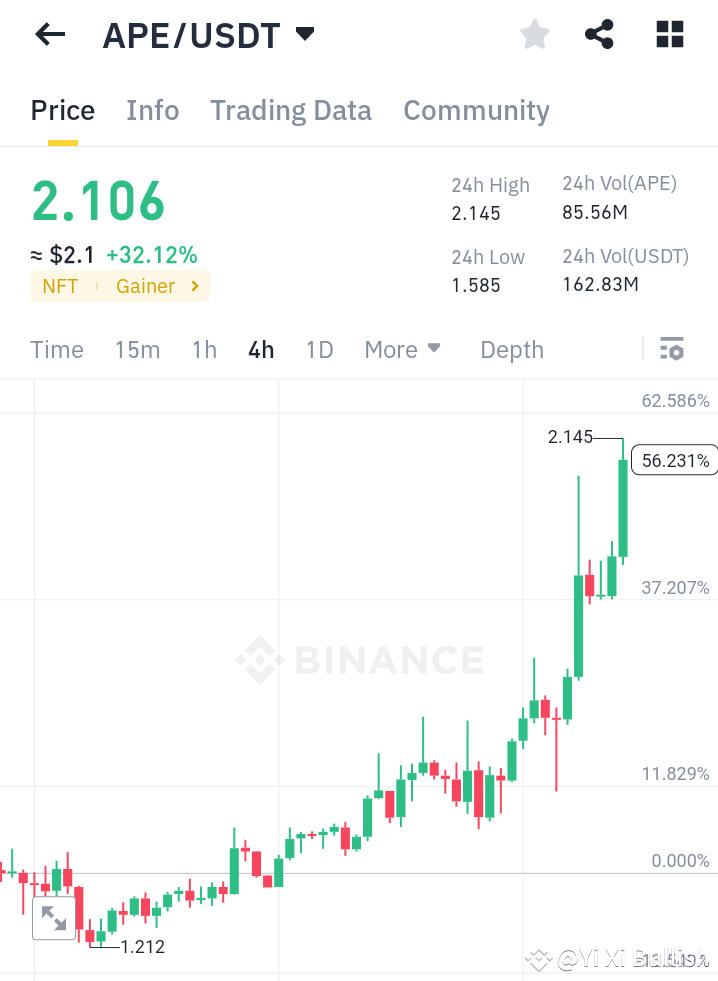Open the Community tab
Viewport: 718px width, 981px height.
pyautogui.click(x=477, y=110)
